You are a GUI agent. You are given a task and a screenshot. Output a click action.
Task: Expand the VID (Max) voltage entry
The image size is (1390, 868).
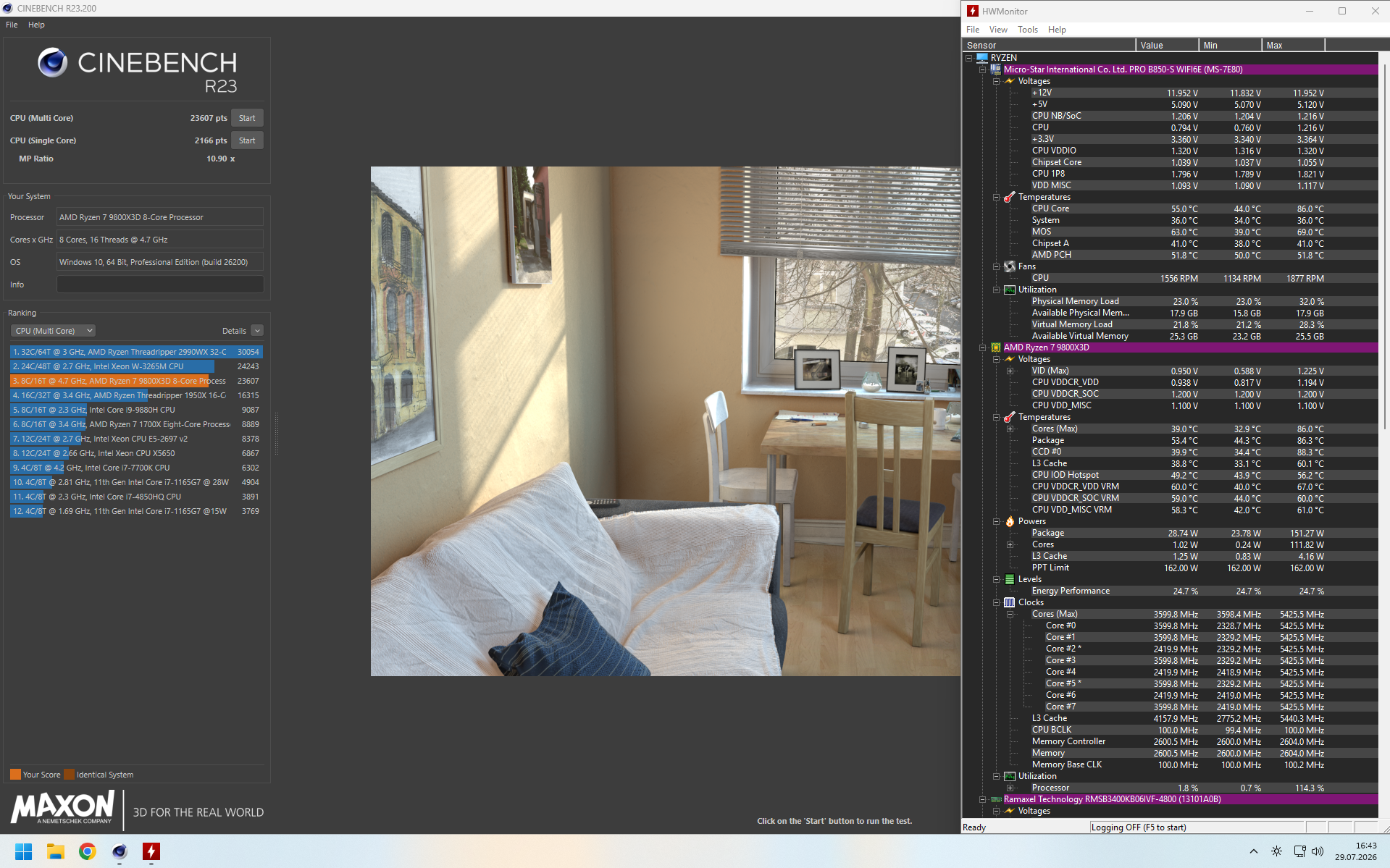pyautogui.click(x=1010, y=371)
